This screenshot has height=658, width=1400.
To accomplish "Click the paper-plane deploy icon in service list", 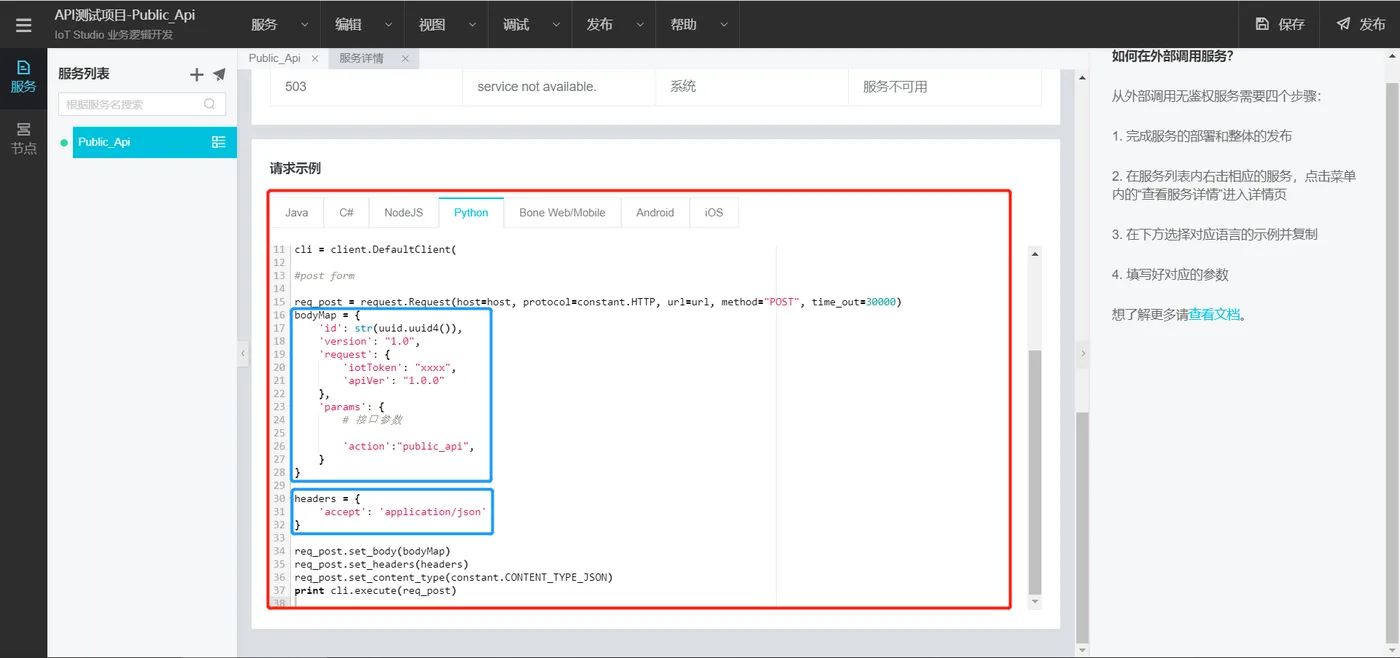I will (219, 74).
